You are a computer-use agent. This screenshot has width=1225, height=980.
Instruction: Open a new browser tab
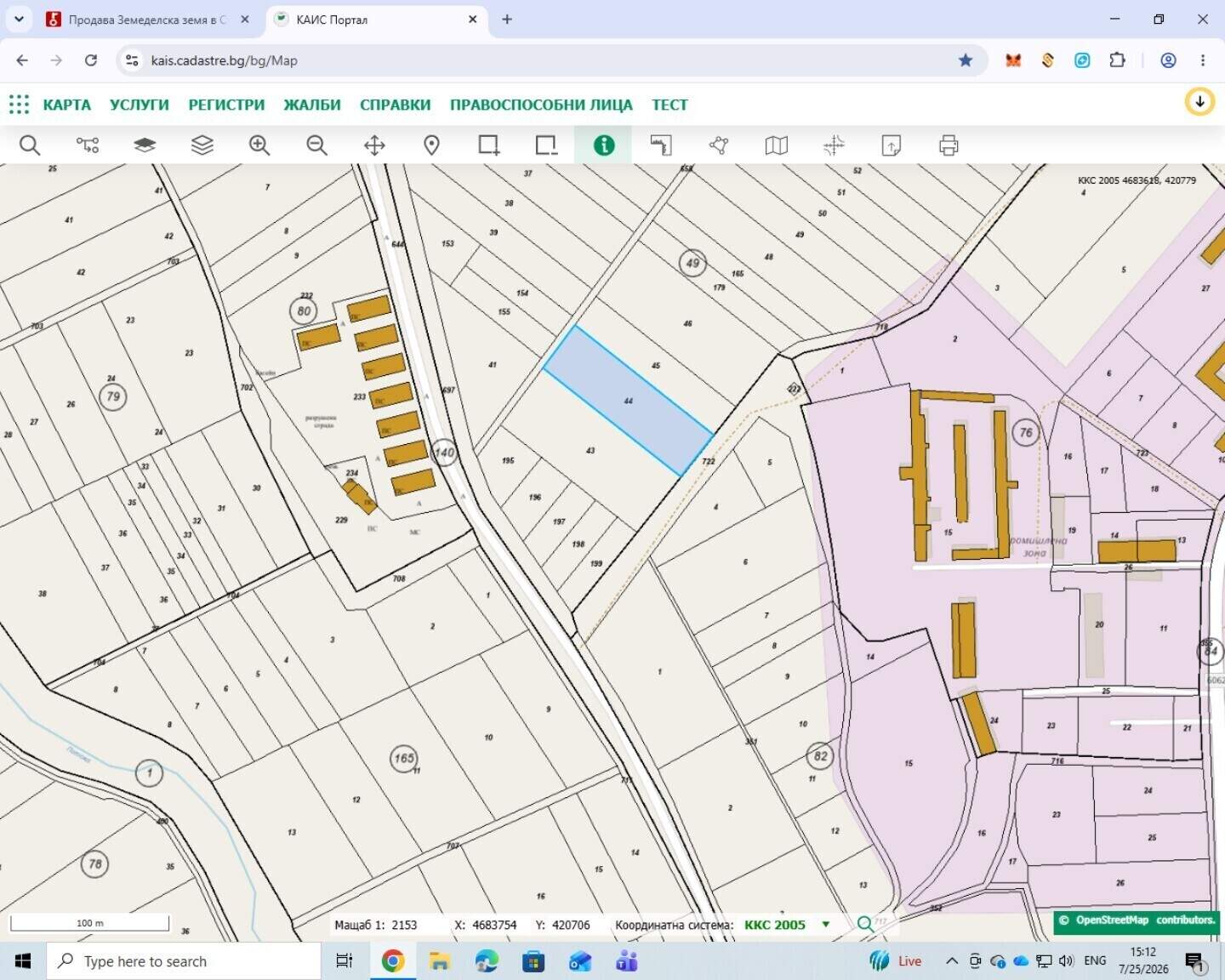point(507,20)
